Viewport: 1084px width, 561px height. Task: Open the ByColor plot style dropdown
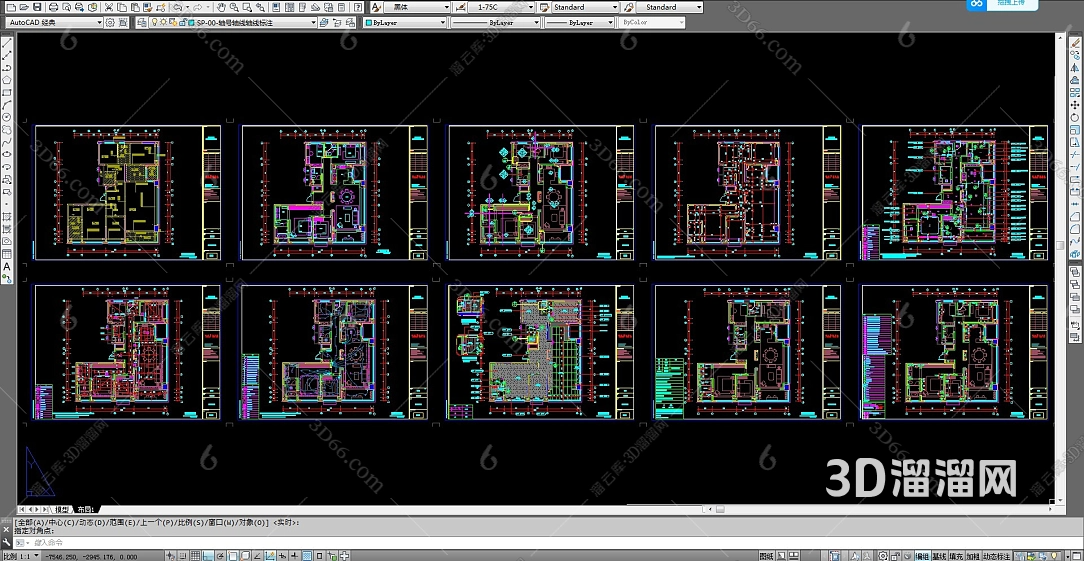[x=652, y=23]
